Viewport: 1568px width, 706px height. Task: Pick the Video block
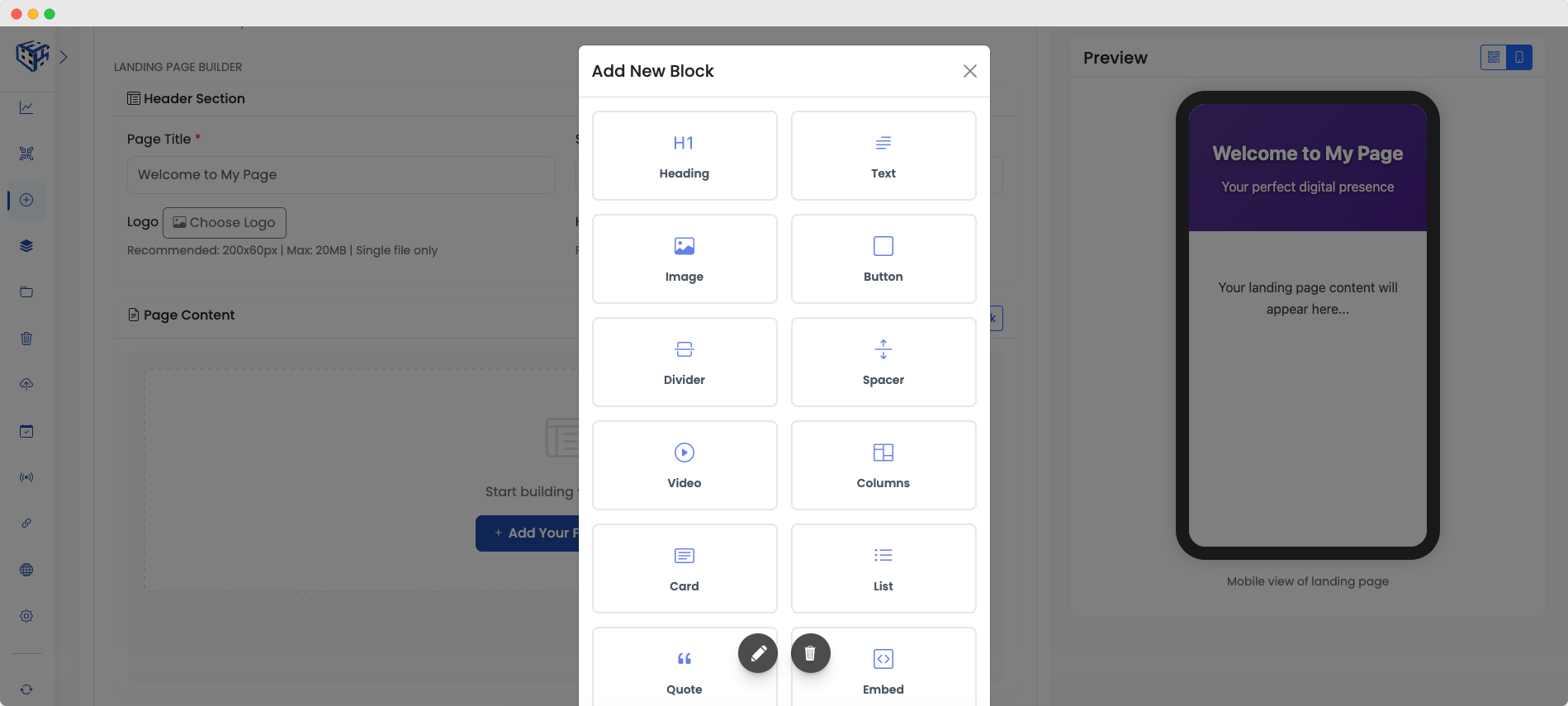tap(685, 465)
